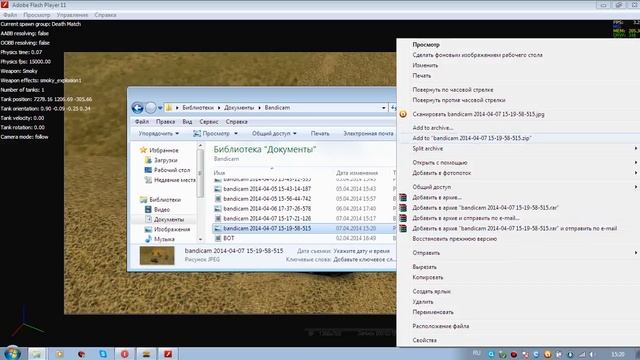Select Add to bandicam zip archive entry
Screen dimensions: 640x360
tap(471, 138)
